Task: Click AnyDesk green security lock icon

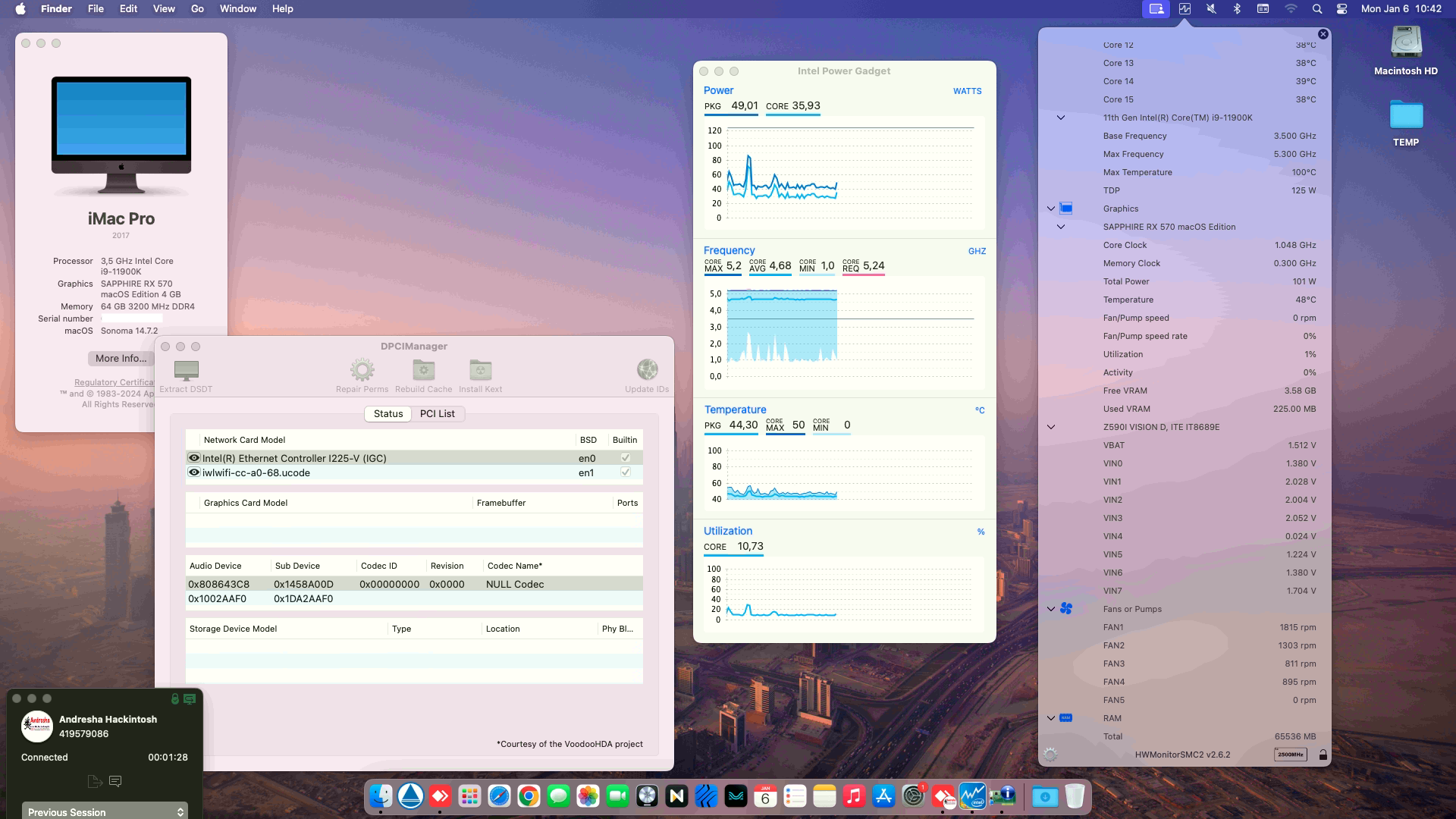Action: [175, 699]
